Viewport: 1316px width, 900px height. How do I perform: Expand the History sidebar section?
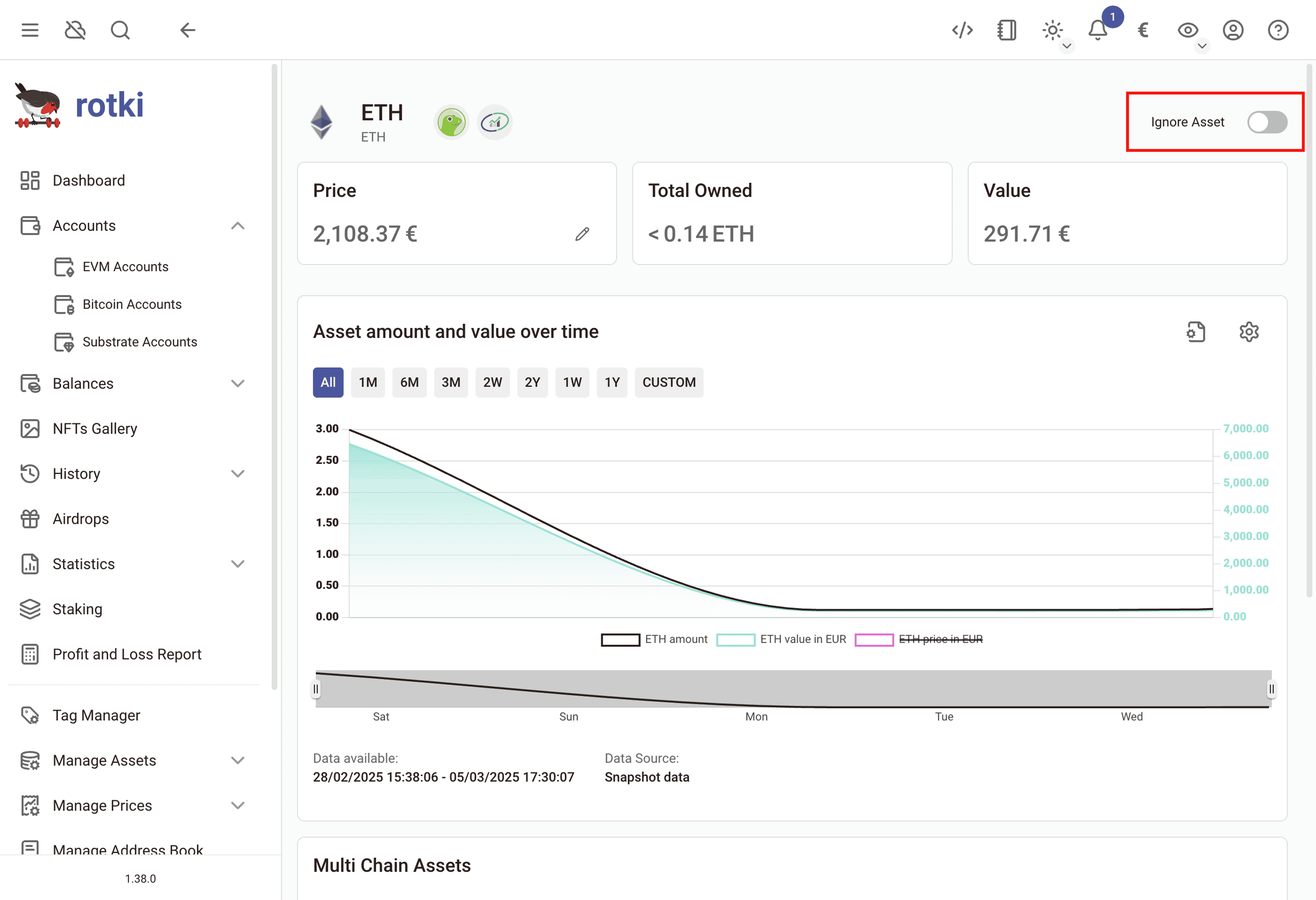[238, 474]
